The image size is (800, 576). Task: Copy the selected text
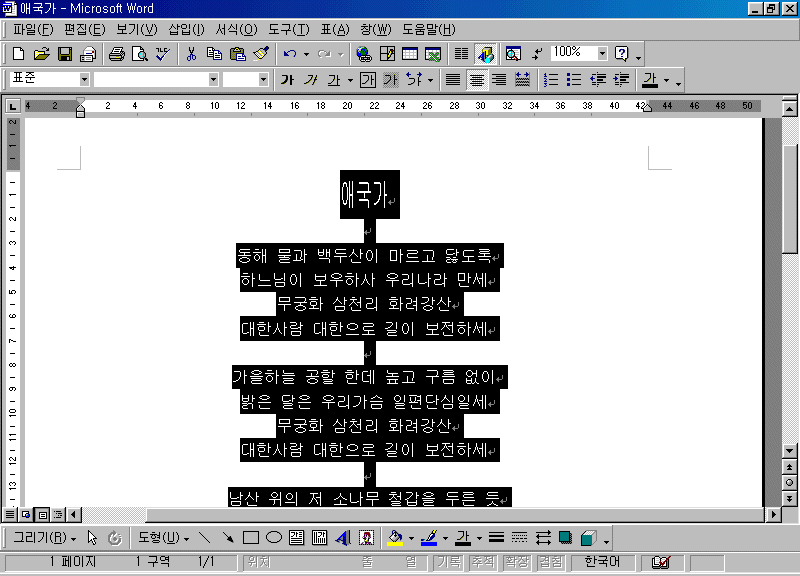pyautogui.click(x=214, y=54)
